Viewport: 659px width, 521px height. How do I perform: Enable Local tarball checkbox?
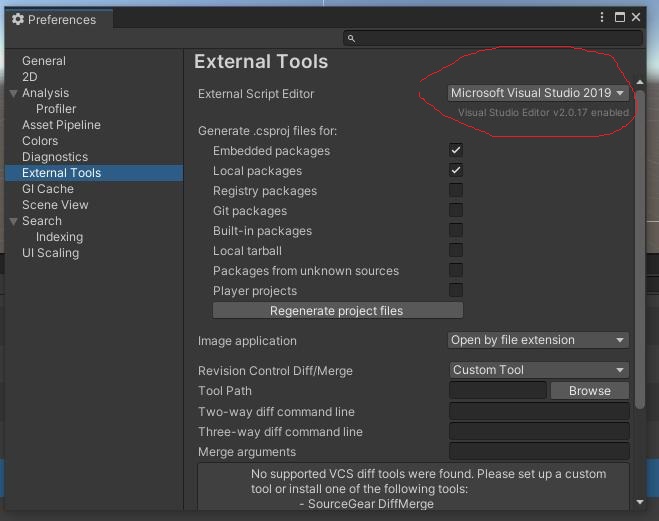pyautogui.click(x=456, y=250)
